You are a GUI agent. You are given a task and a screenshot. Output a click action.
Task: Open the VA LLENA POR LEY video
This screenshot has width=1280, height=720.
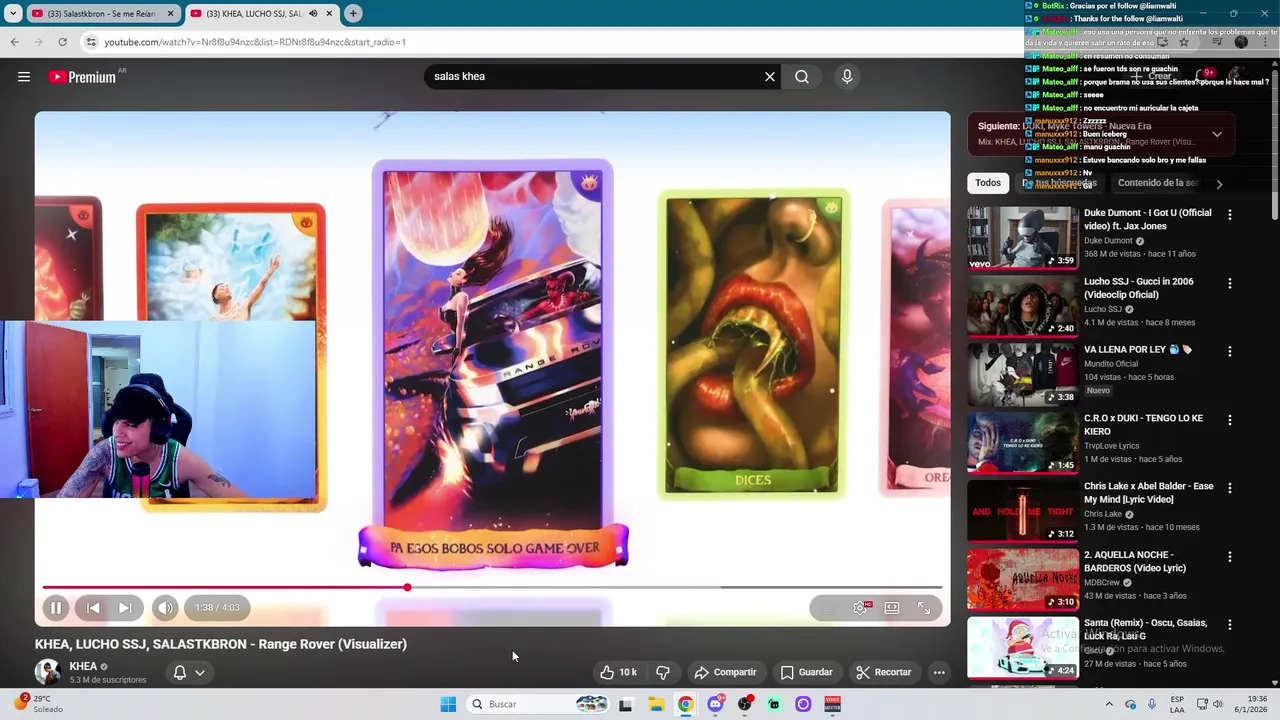click(x=1137, y=350)
